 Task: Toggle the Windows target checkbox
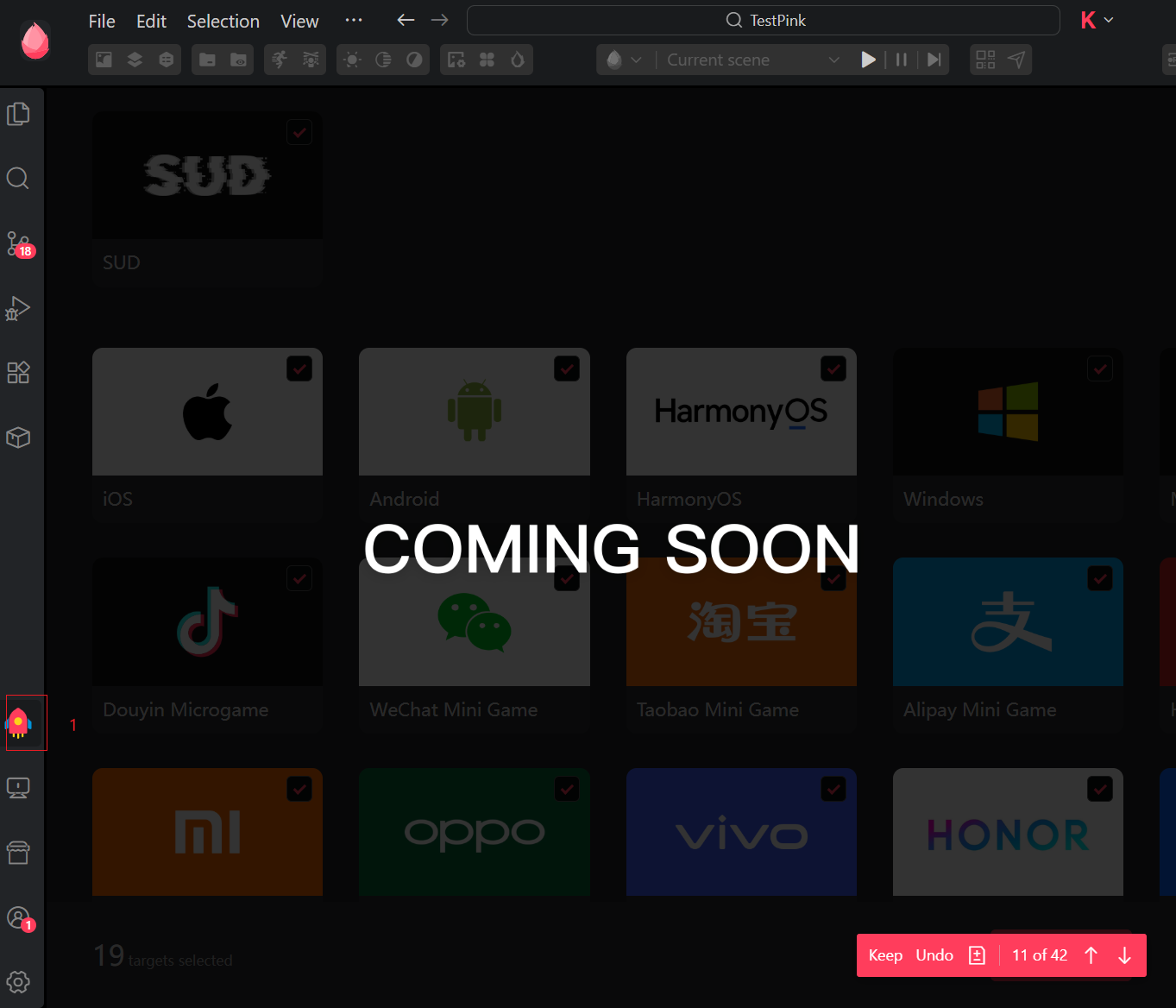pyautogui.click(x=1100, y=369)
